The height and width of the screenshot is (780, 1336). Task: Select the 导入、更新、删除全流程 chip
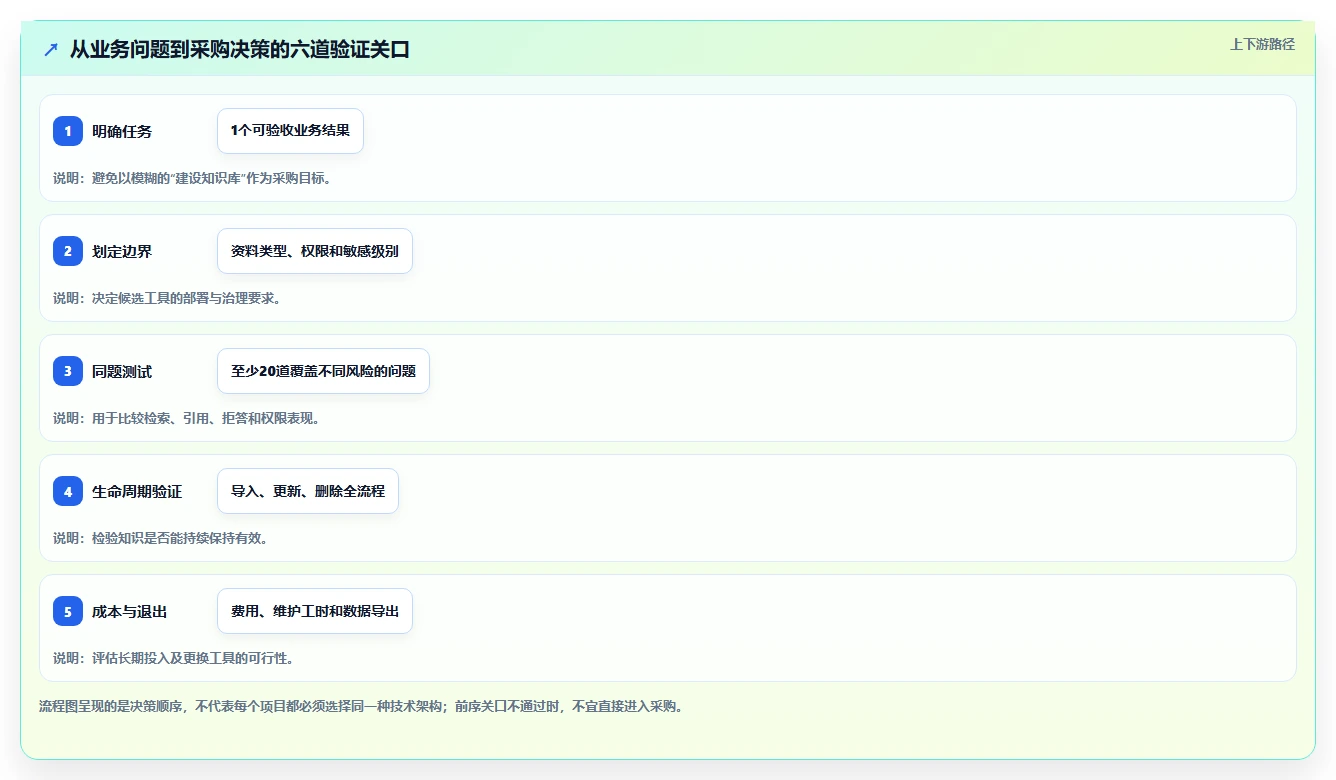308,491
